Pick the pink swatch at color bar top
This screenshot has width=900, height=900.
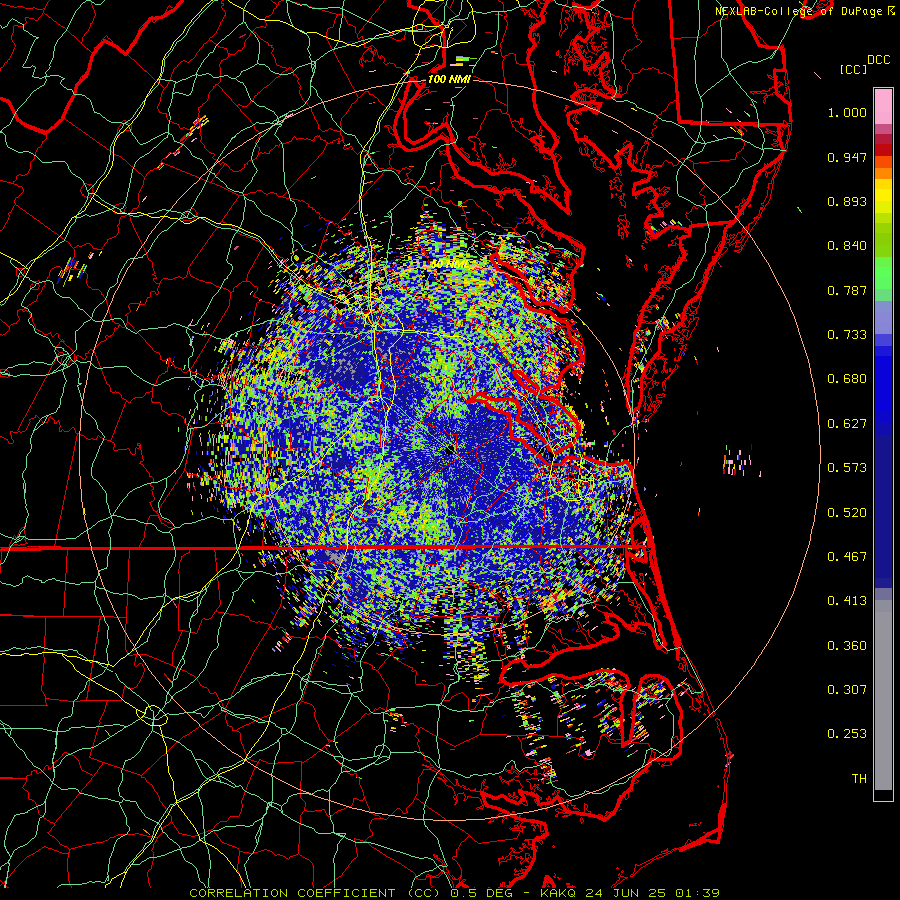883,106
